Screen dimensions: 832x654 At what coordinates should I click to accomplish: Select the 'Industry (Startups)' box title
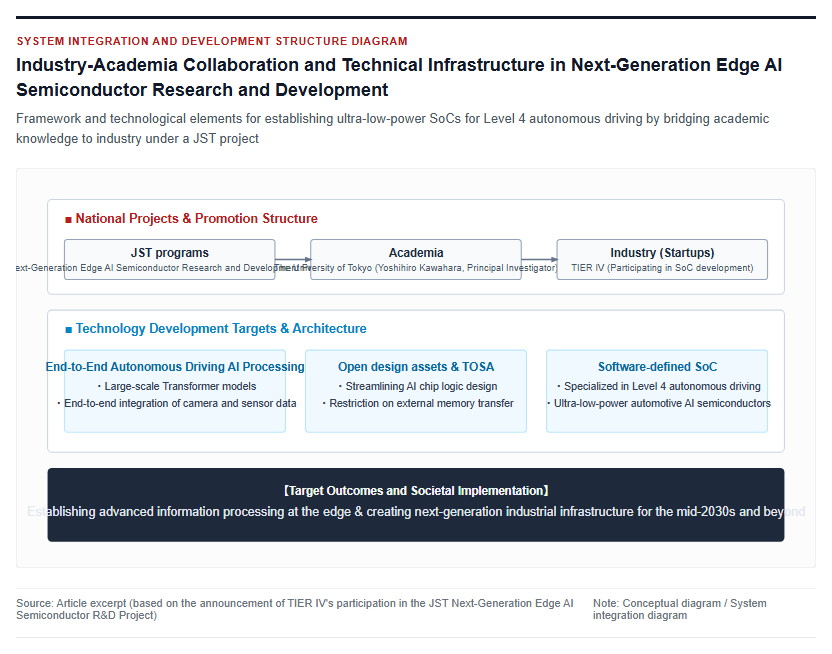(x=662, y=252)
